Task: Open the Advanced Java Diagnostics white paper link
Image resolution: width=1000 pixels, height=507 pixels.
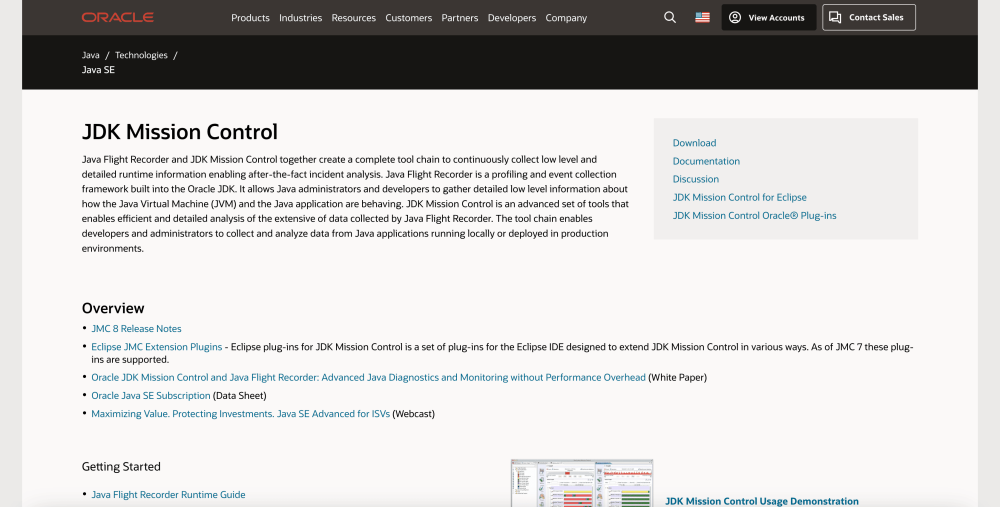Action: [x=368, y=378]
